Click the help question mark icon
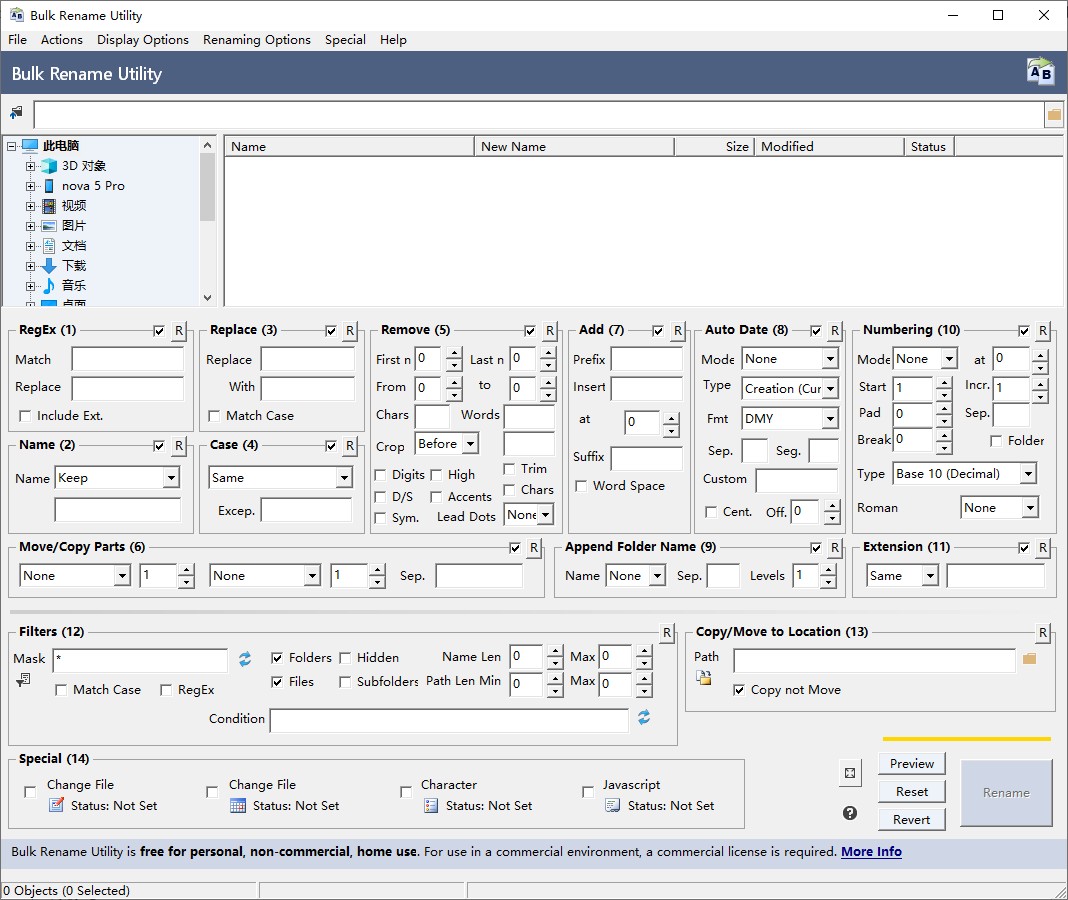 [x=849, y=813]
